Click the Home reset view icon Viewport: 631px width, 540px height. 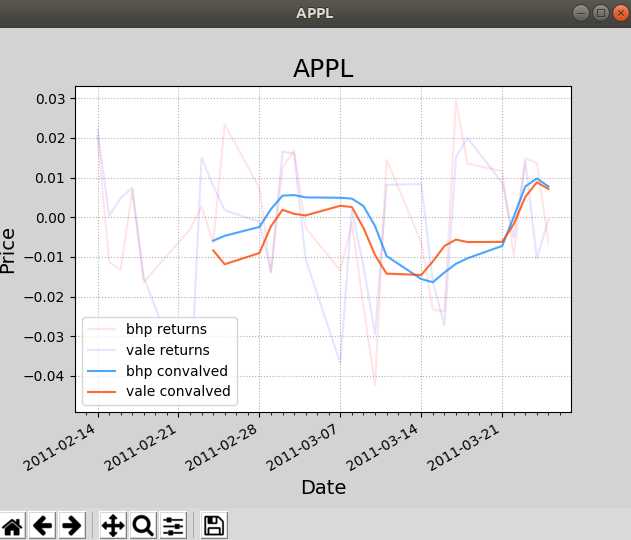[12, 526]
